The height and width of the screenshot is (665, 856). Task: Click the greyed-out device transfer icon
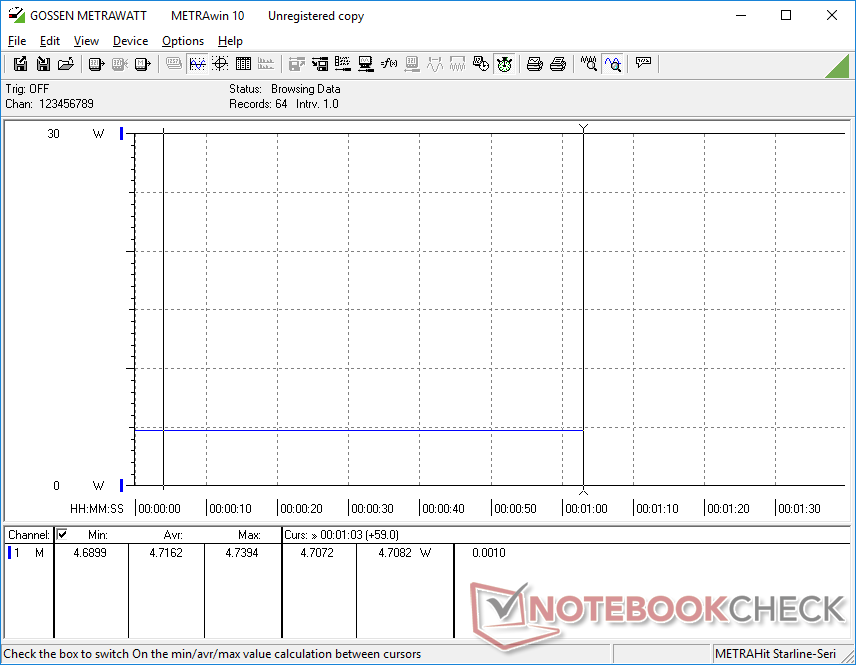coord(412,64)
